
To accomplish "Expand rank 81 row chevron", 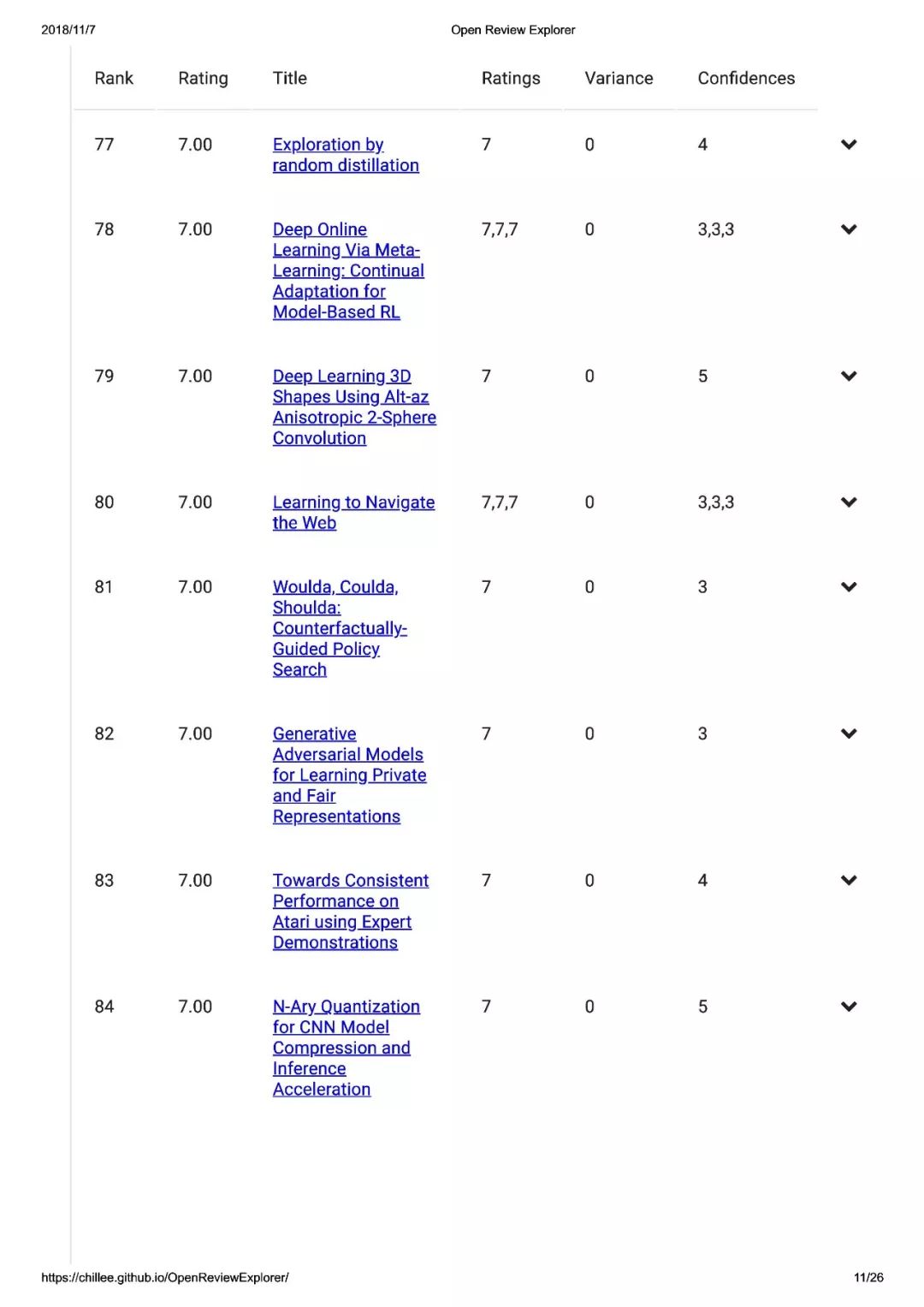I will click(x=849, y=587).
